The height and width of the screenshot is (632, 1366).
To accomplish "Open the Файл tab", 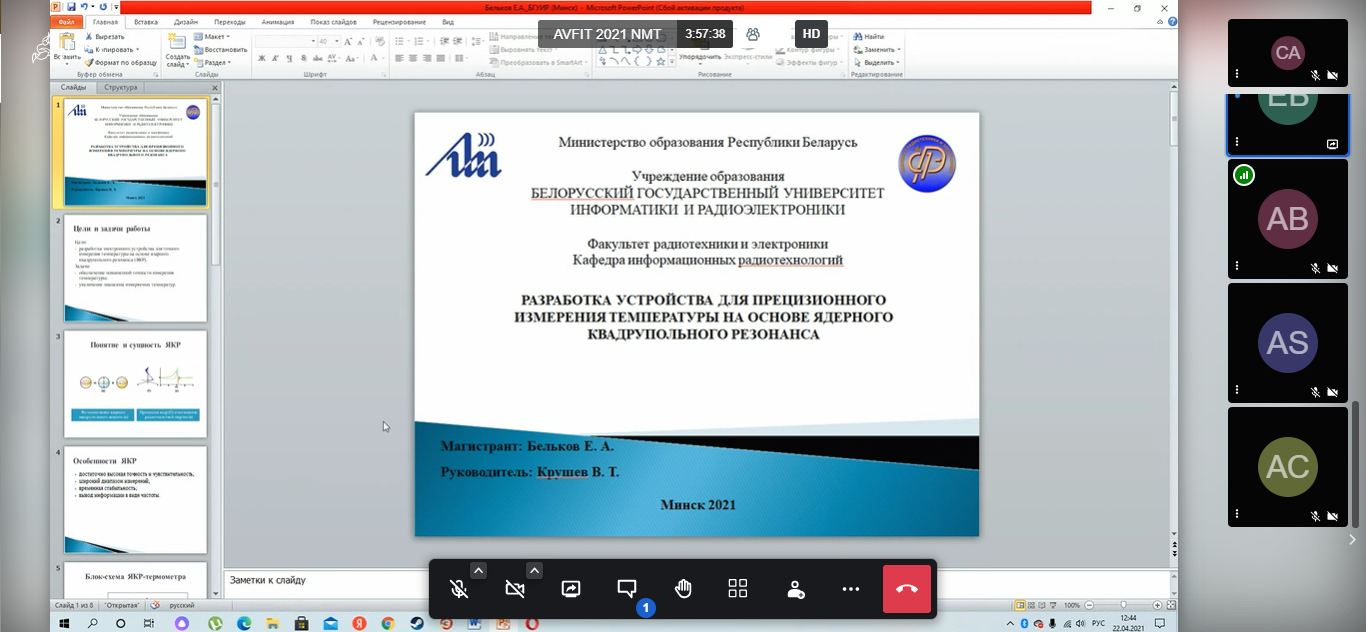I will (67, 21).
